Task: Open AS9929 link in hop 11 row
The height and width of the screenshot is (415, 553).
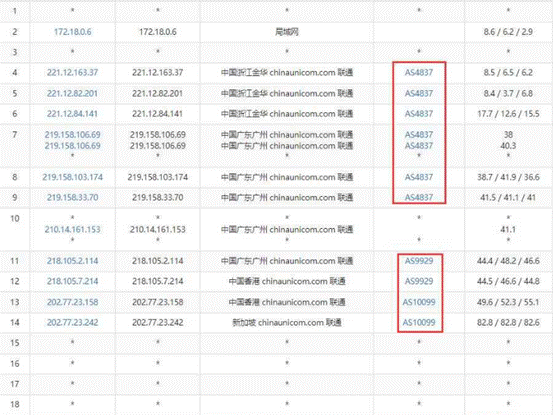Action: tap(419, 261)
